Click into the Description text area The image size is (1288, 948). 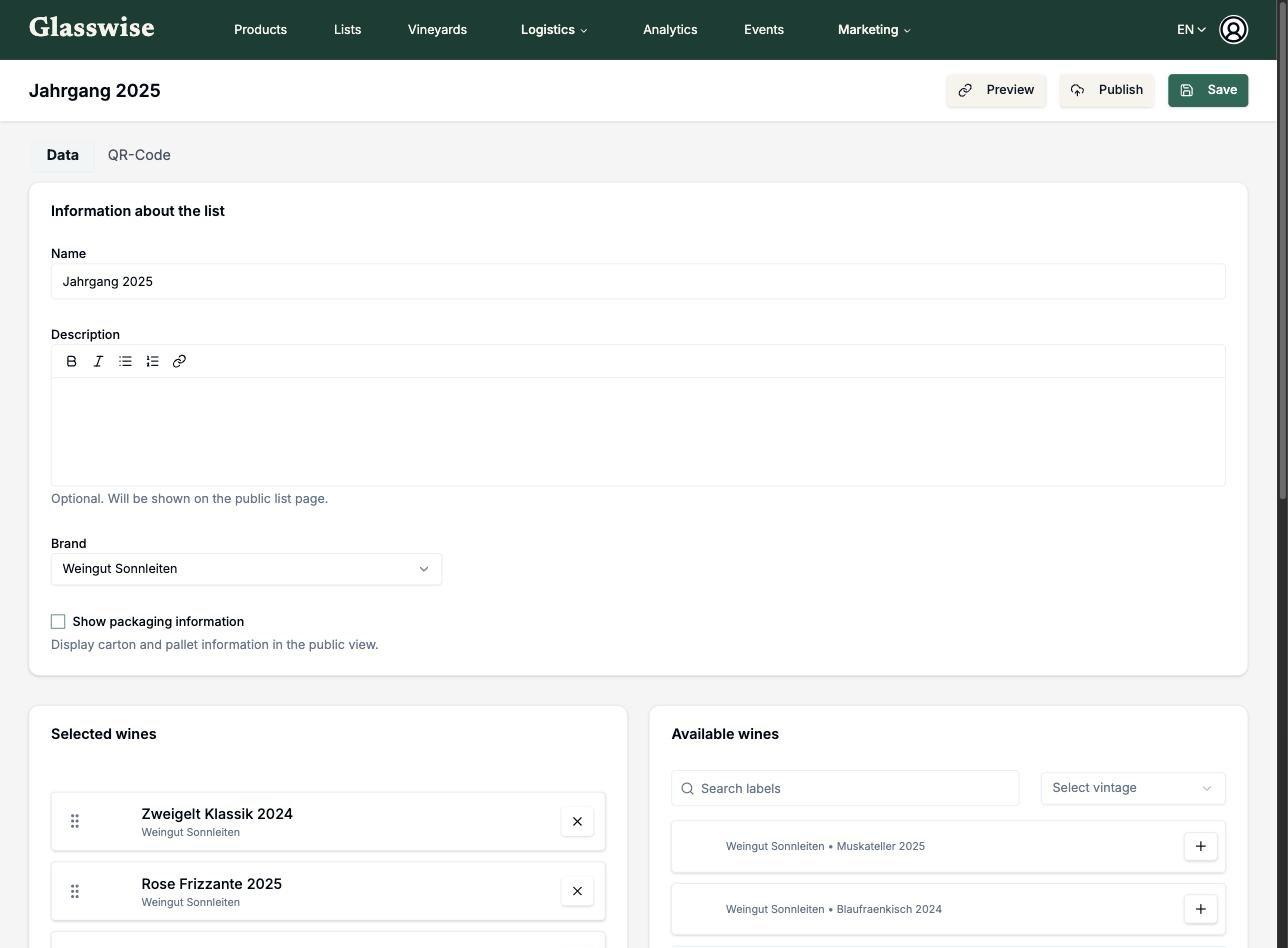click(x=638, y=431)
